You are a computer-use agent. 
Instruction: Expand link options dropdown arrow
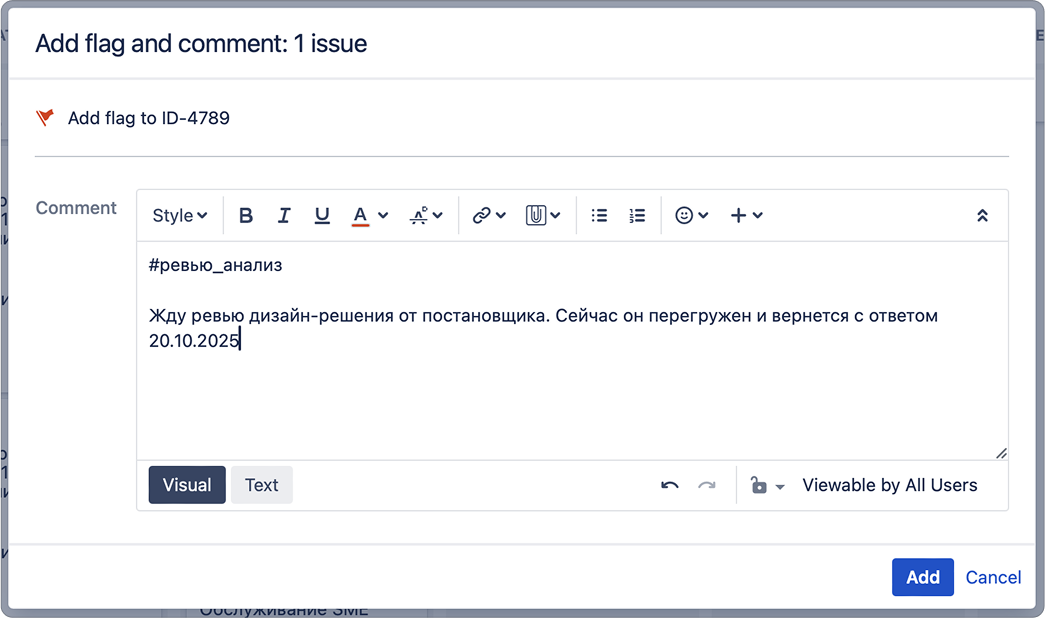[x=501, y=215]
